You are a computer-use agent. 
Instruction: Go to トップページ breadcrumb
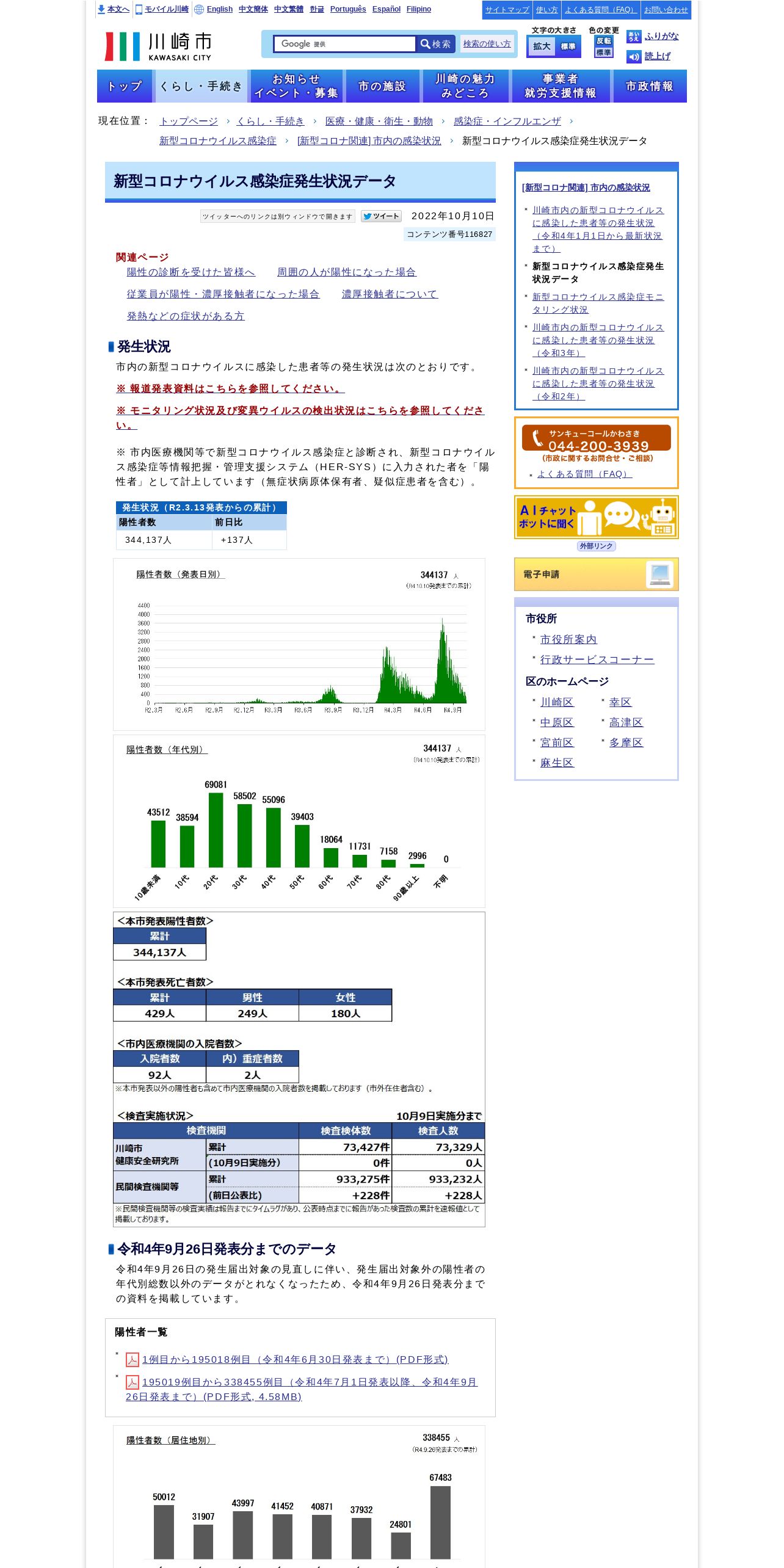[189, 121]
